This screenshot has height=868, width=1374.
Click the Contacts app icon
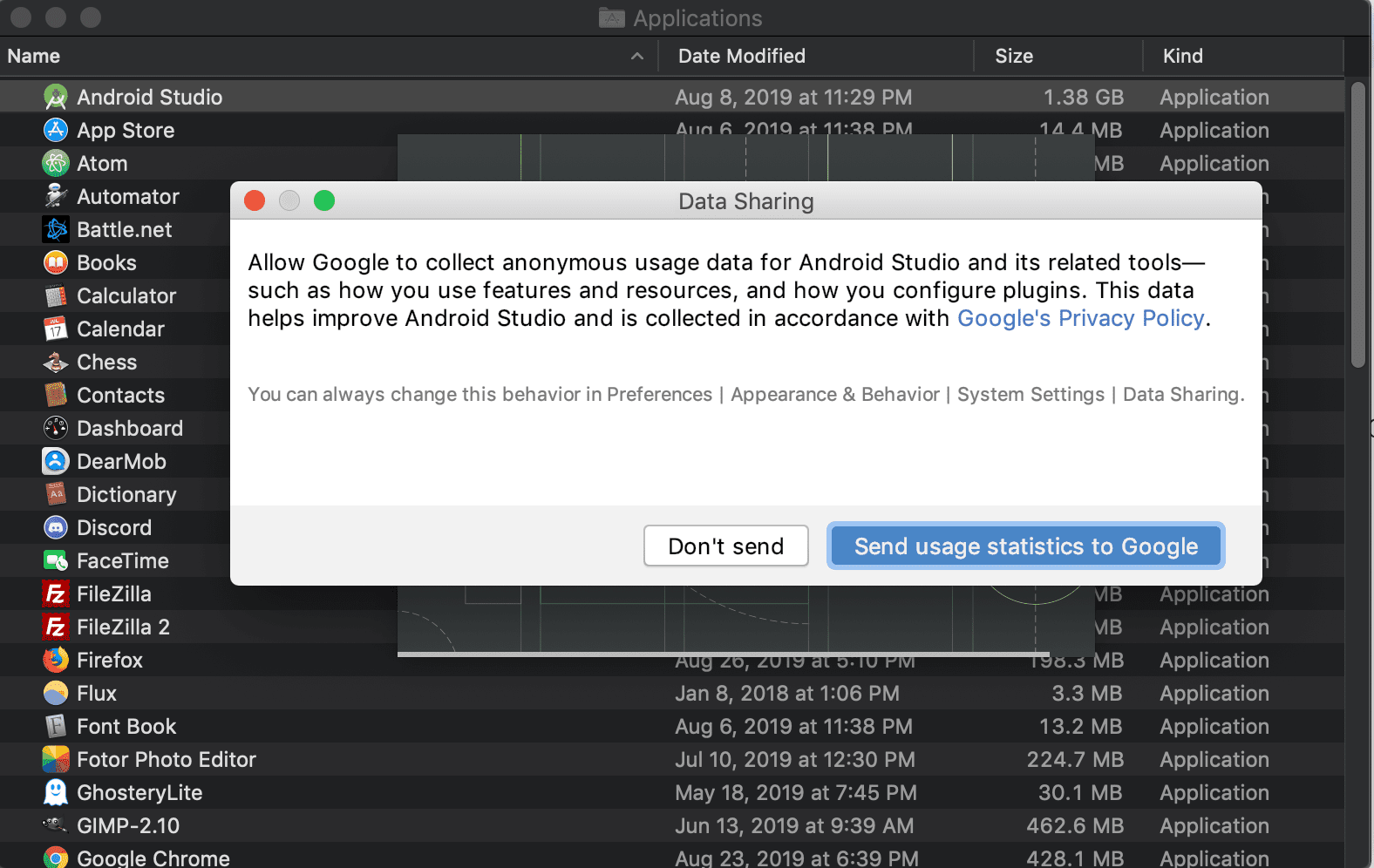click(x=56, y=395)
